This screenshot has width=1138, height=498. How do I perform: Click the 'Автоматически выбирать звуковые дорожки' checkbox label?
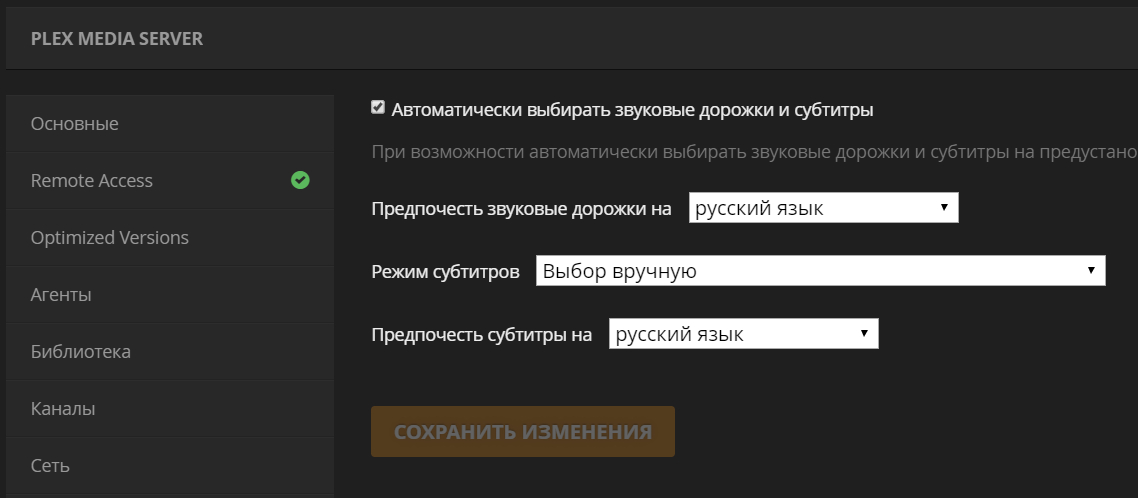click(x=632, y=110)
